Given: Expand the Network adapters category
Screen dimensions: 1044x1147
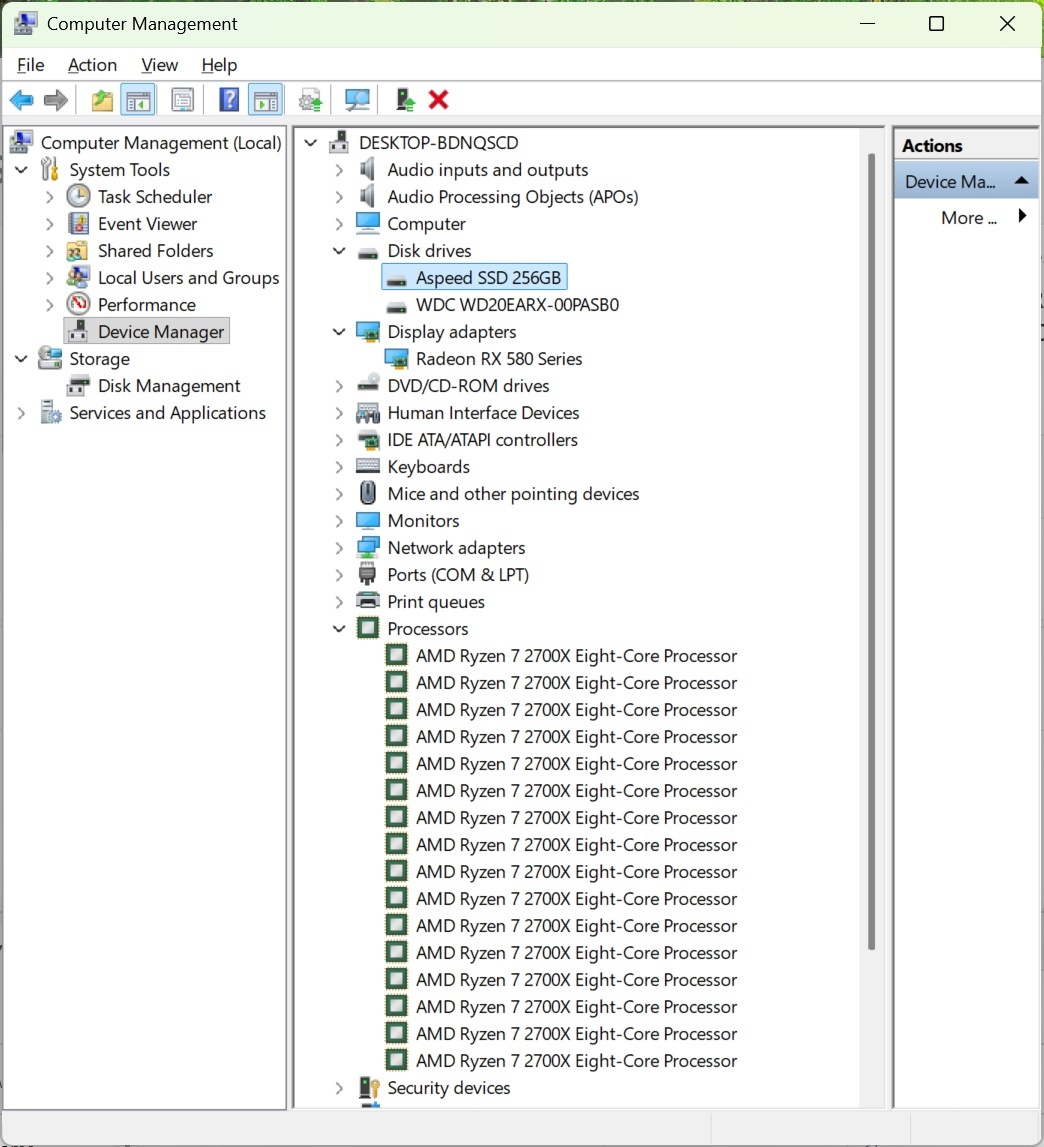Looking at the screenshot, I should 339,548.
